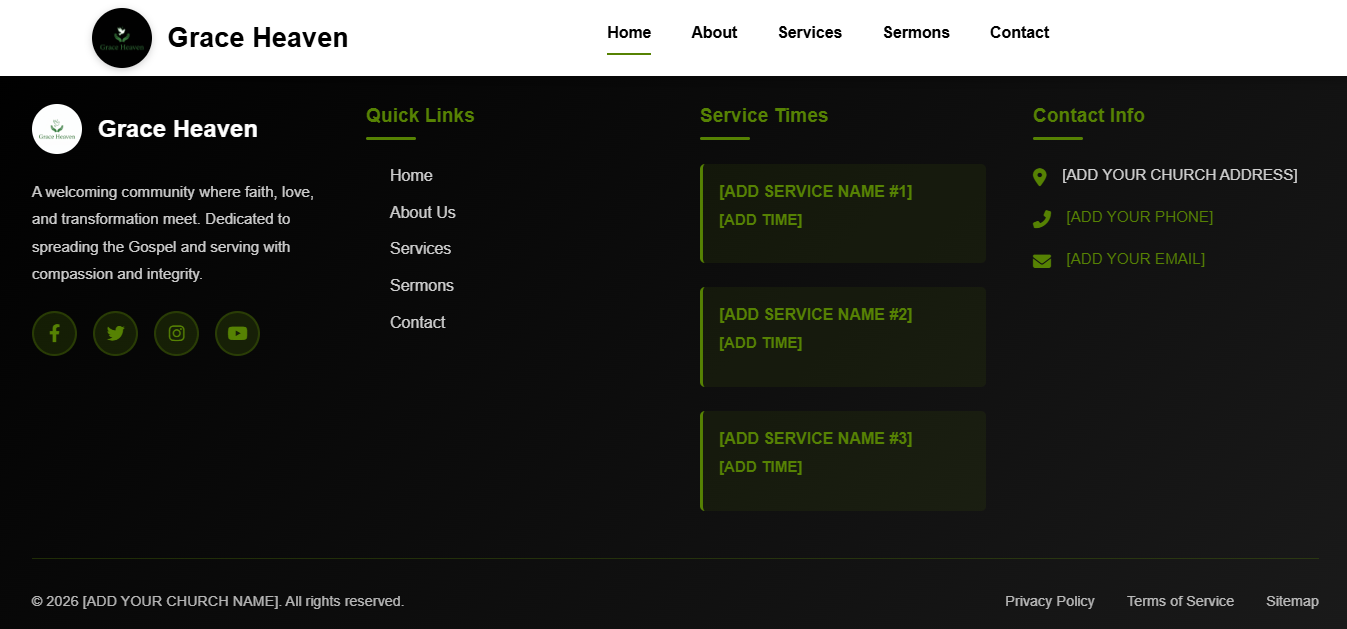The image size is (1347, 629).
Task: Click the envelope email icon
Action: [1042, 261]
